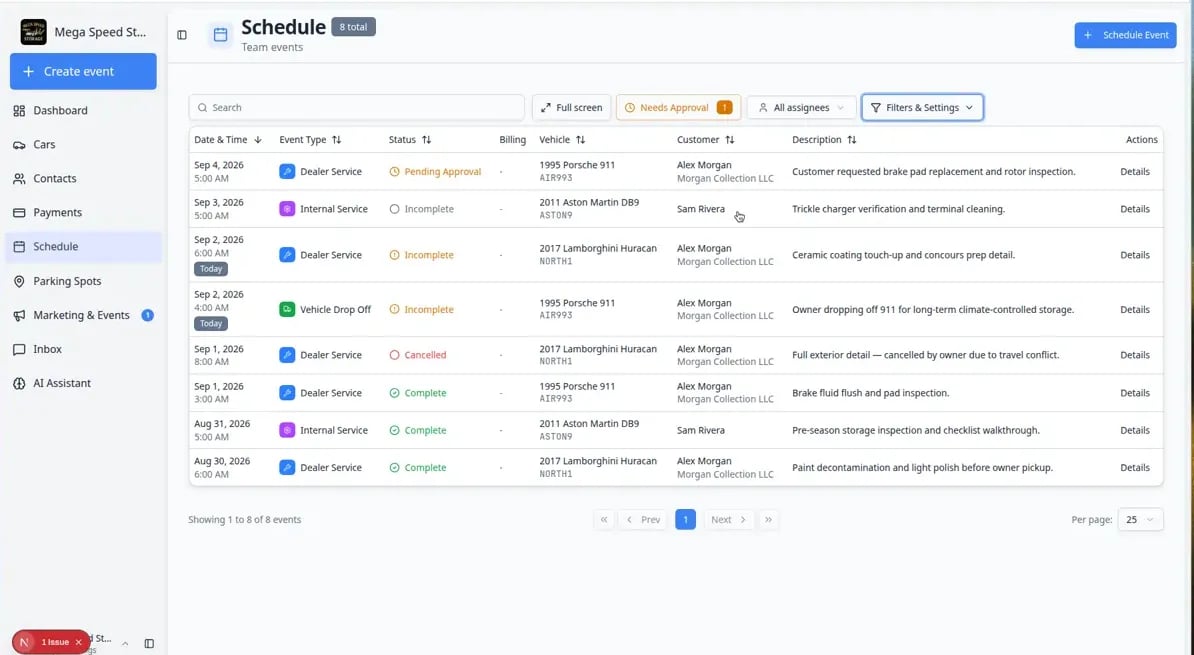The image size is (1194, 655).
Task: Sort by Vehicle column
Action: click(562, 139)
